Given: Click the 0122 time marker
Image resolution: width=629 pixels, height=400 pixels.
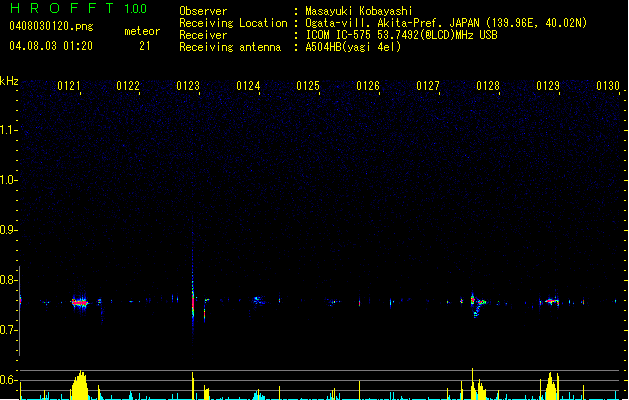Looking at the screenshot, I should coord(128,86).
